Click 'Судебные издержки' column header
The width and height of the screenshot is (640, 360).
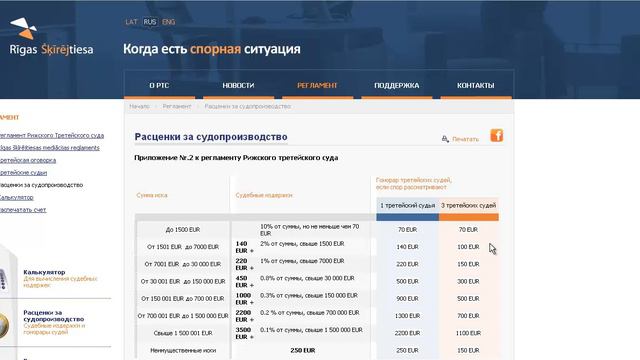click(x=264, y=196)
